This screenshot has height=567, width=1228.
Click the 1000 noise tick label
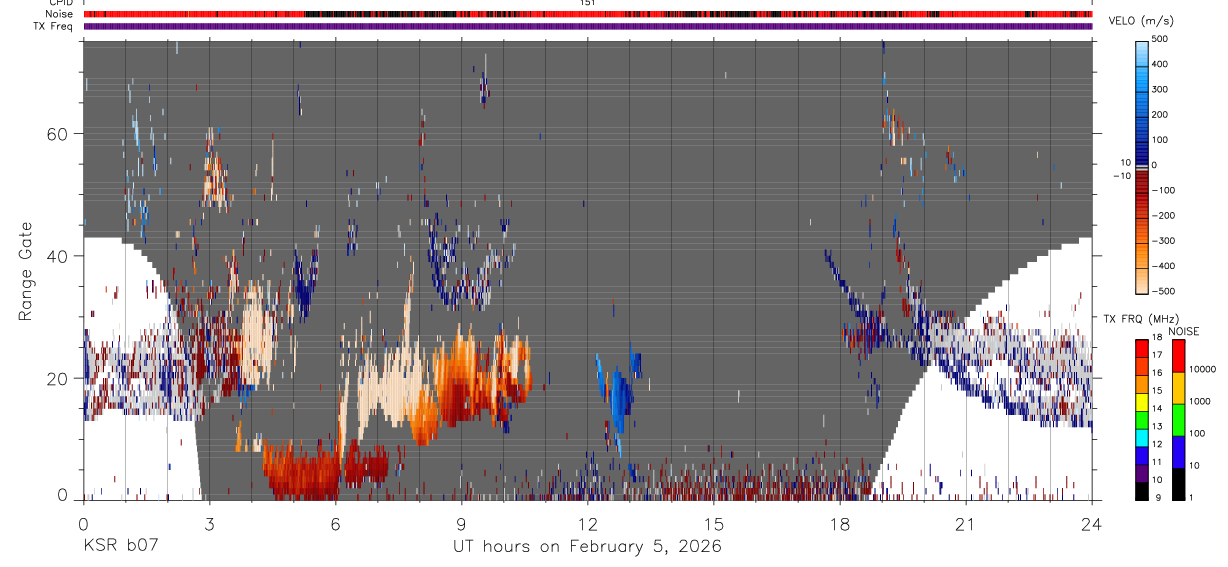tap(1200, 401)
